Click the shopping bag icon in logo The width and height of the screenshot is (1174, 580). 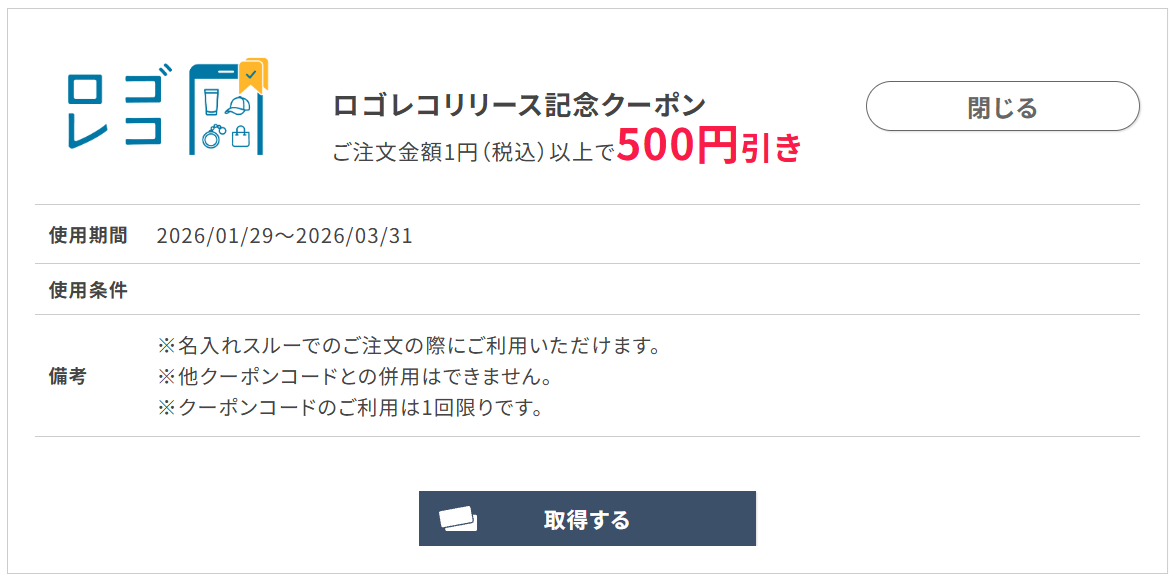pos(240,135)
